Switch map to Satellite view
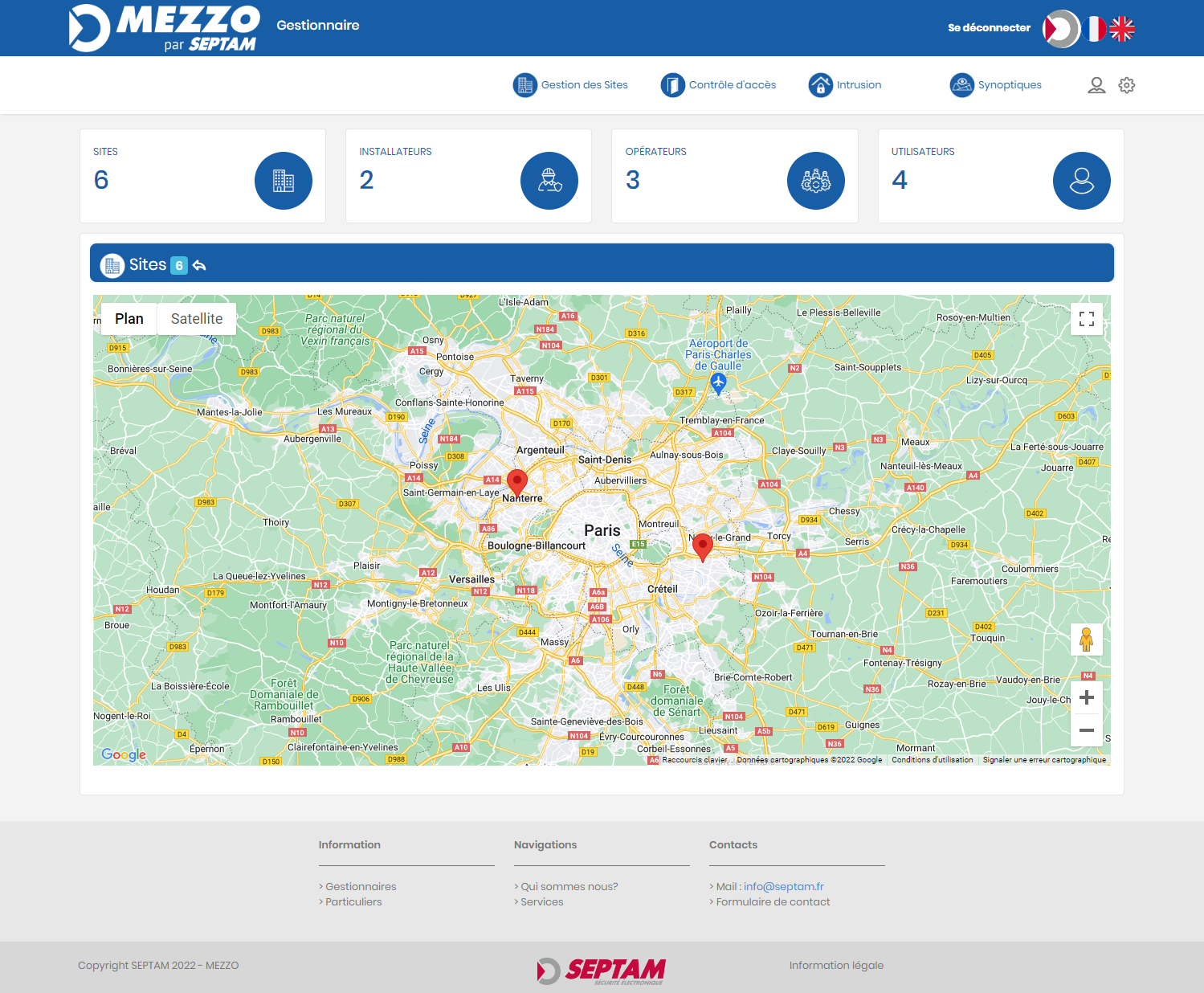This screenshot has height=993, width=1204. point(197,319)
